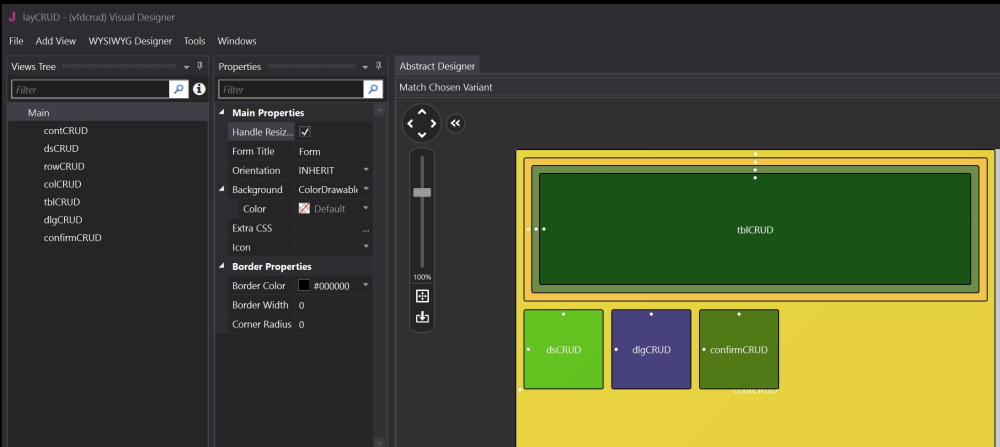1000x447 pixels.
Task: Click the download icon below zoom slider
Action: pos(422,317)
